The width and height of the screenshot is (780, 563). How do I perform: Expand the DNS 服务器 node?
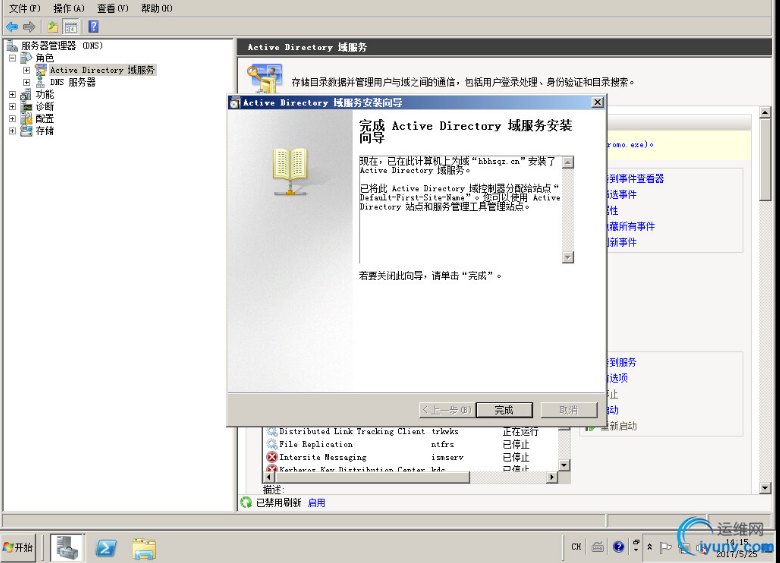(x=27, y=83)
